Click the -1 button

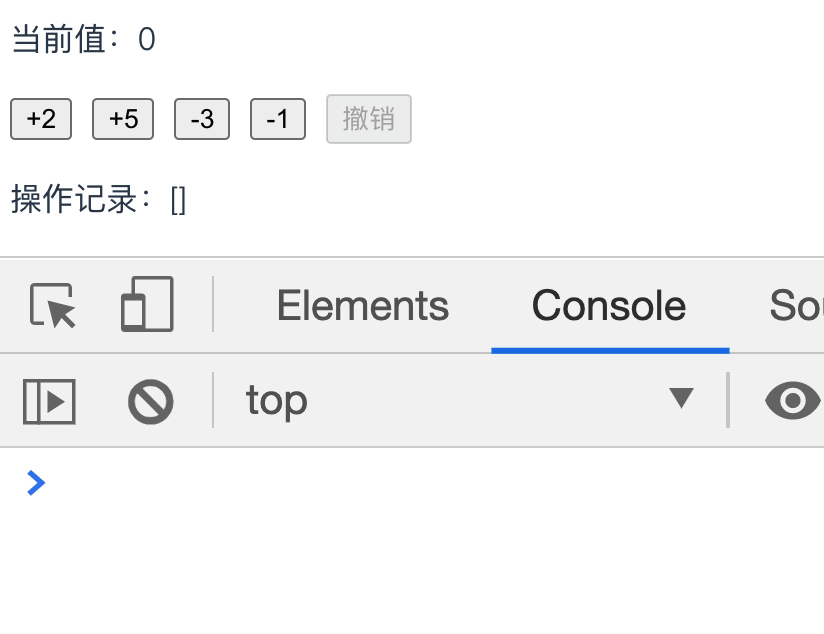(278, 119)
